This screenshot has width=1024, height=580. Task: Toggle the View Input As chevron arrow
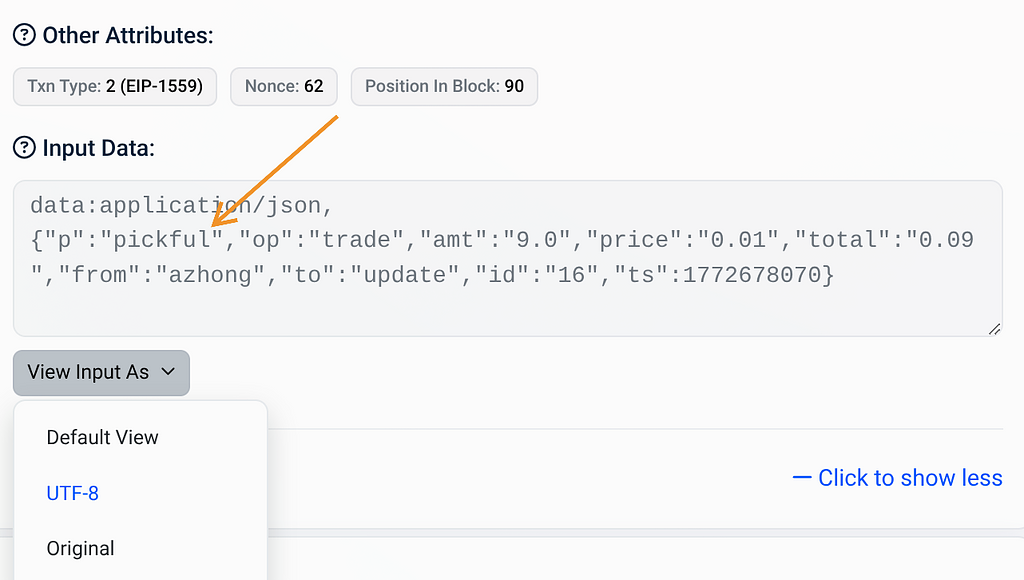coord(168,372)
